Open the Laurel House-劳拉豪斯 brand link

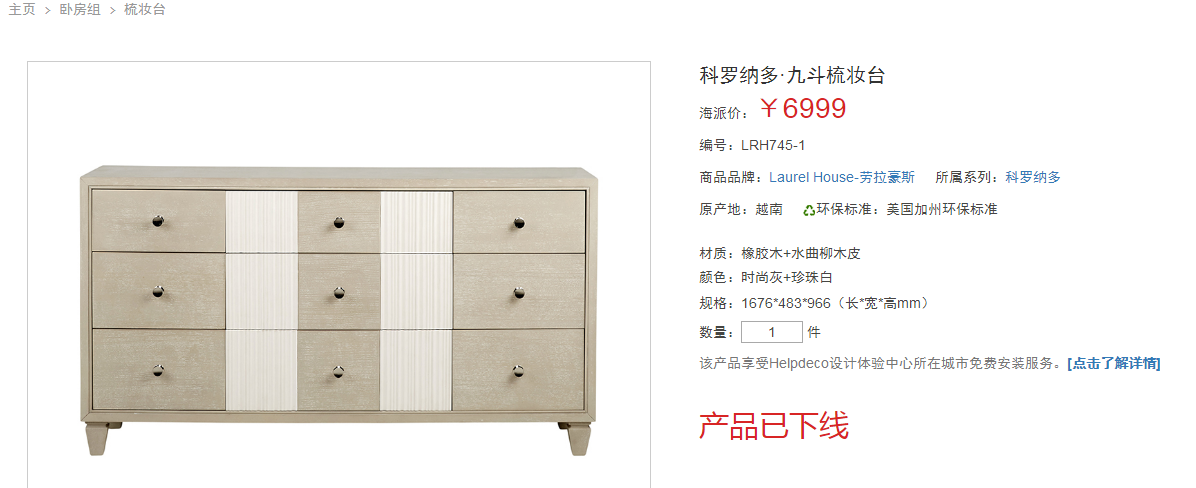(841, 177)
